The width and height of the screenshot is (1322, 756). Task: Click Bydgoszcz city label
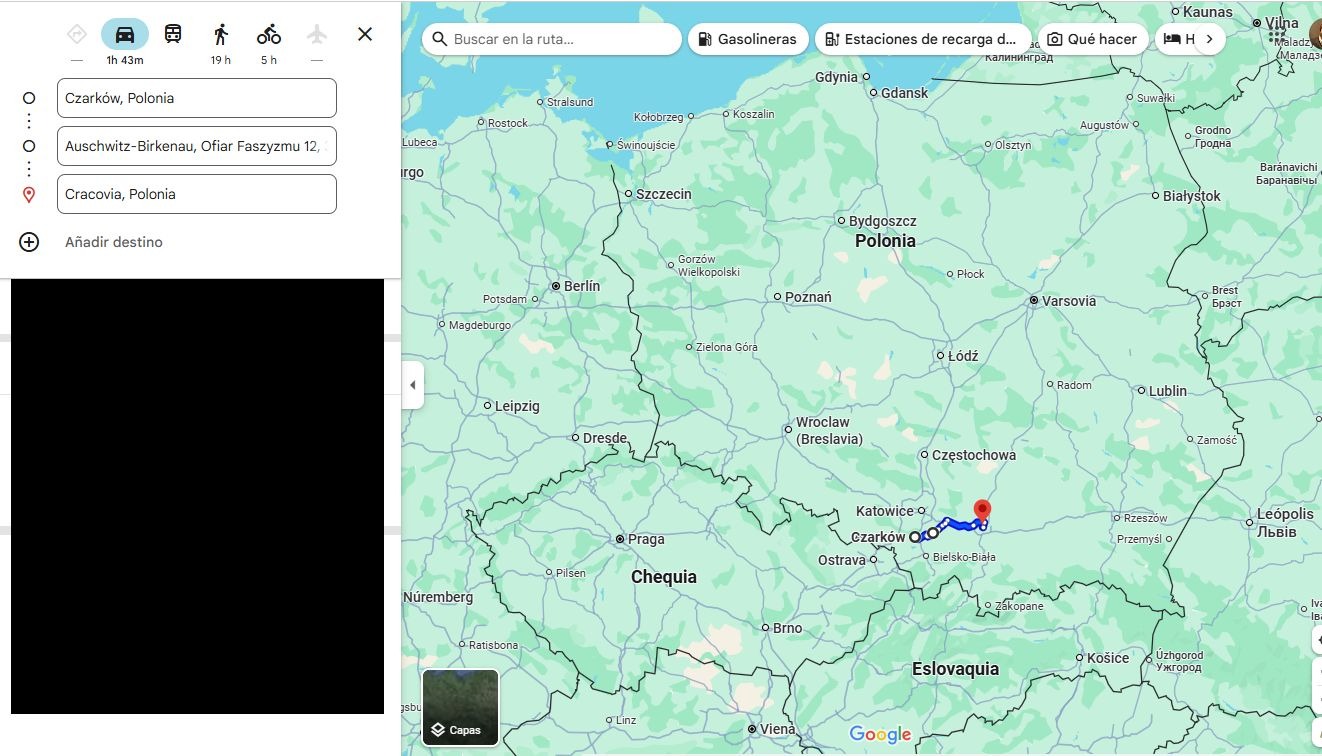[x=883, y=221]
